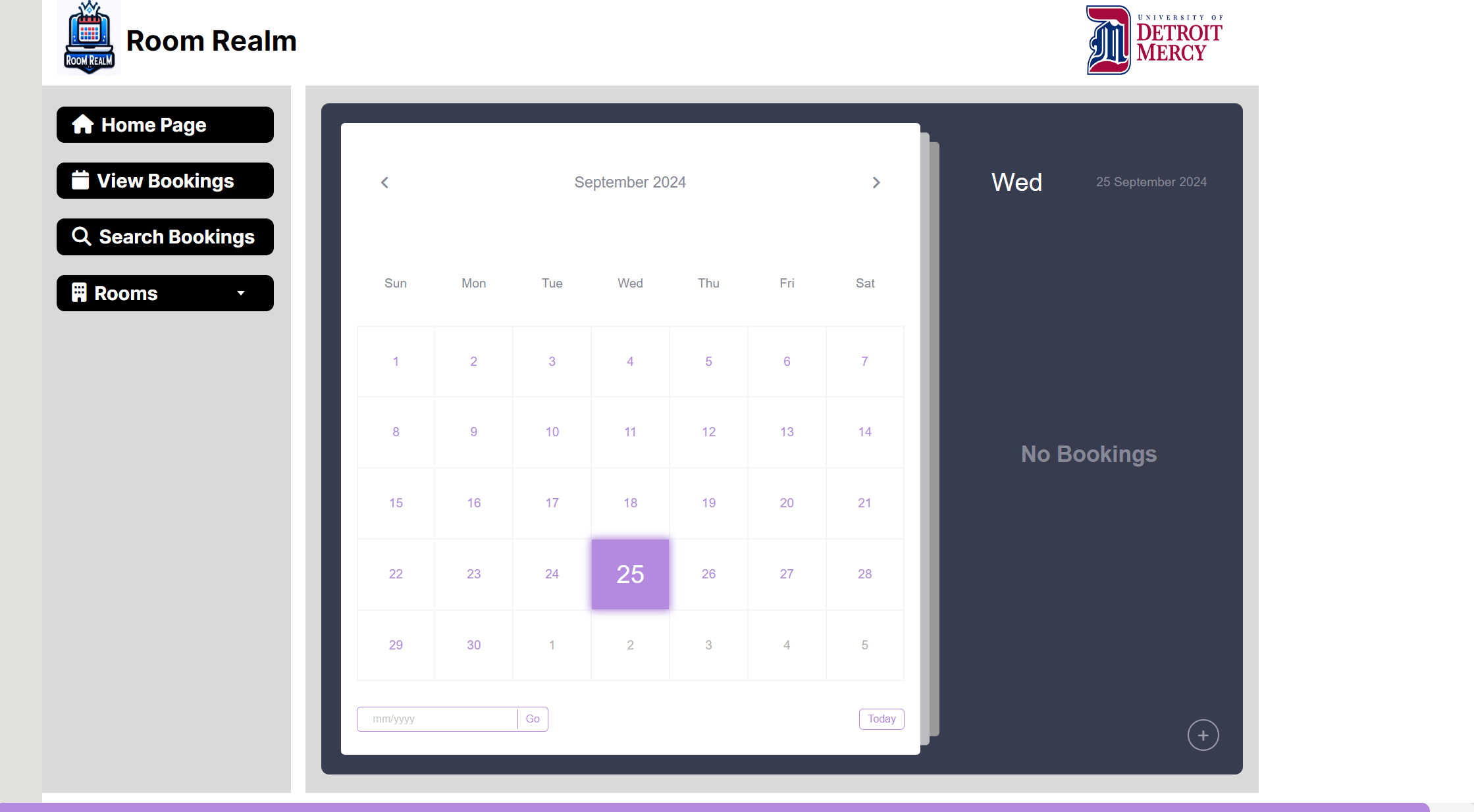This screenshot has height=812, width=1474.
Task: Select September 18 on calendar
Action: coord(629,502)
